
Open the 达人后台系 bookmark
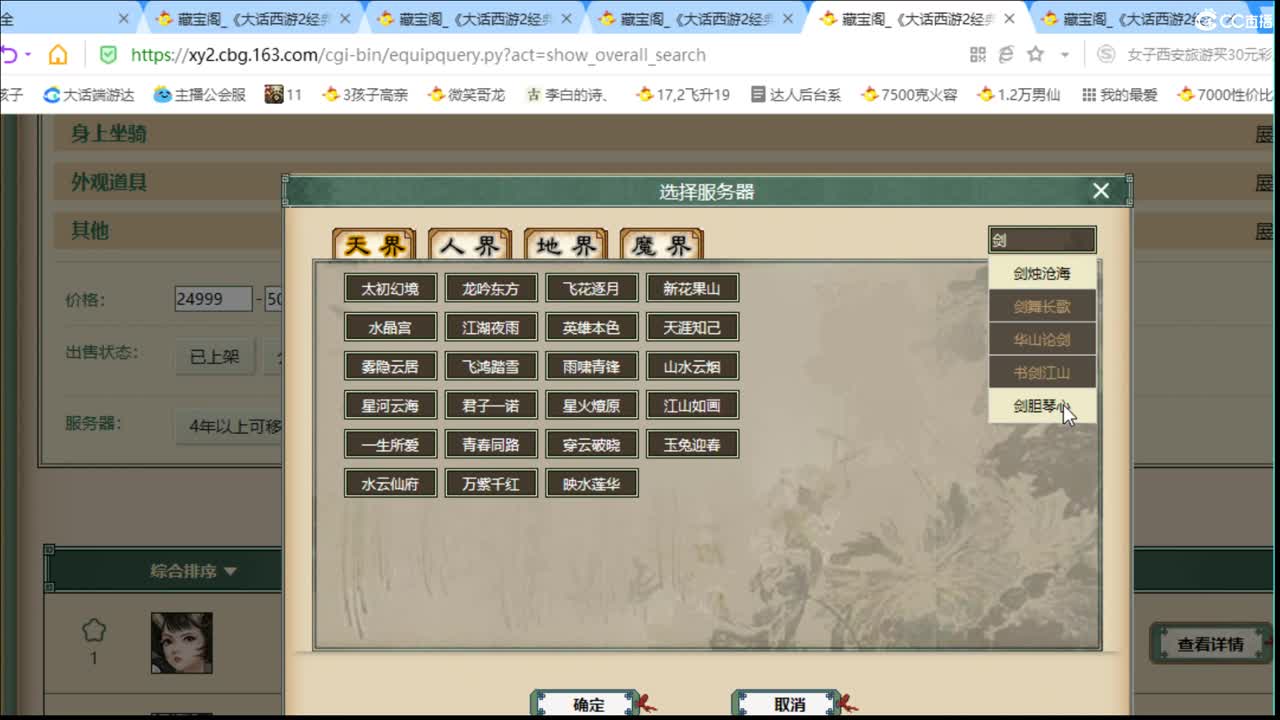click(x=795, y=94)
